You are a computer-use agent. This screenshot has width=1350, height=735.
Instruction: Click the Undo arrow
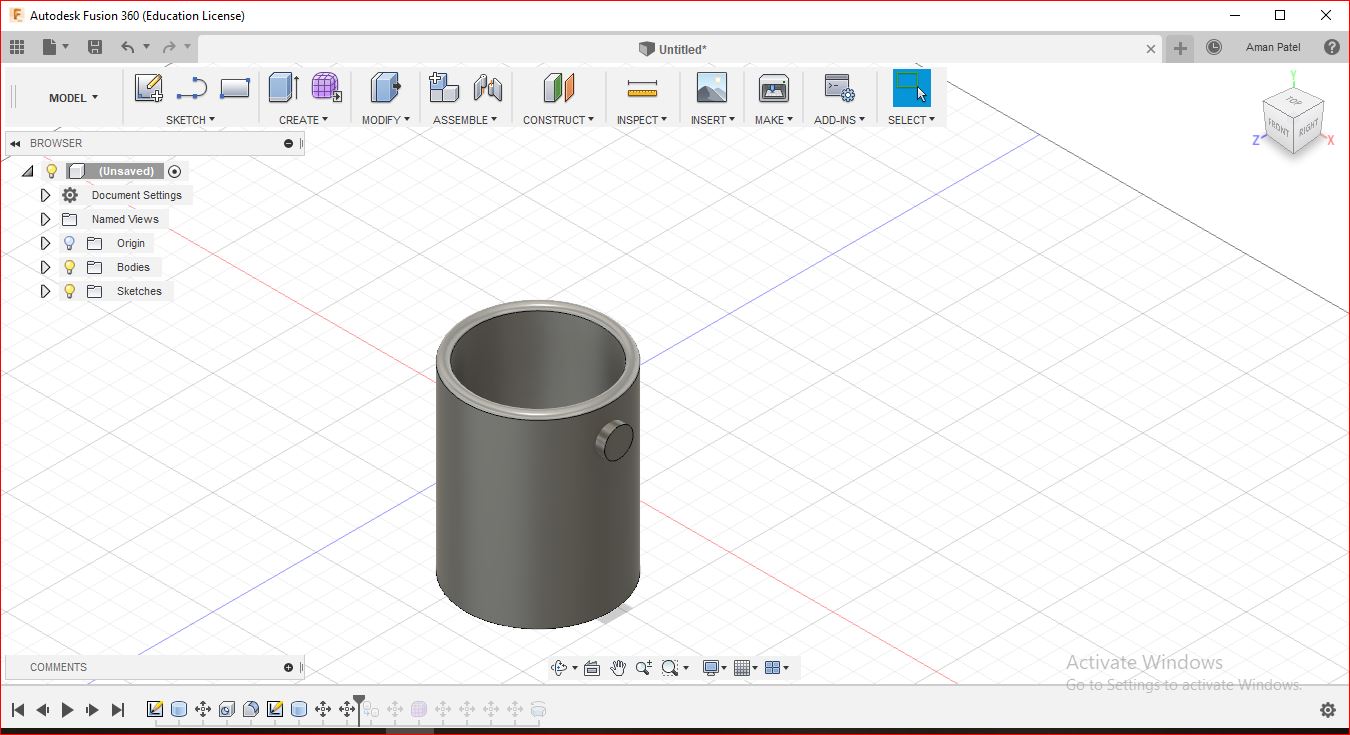127,47
